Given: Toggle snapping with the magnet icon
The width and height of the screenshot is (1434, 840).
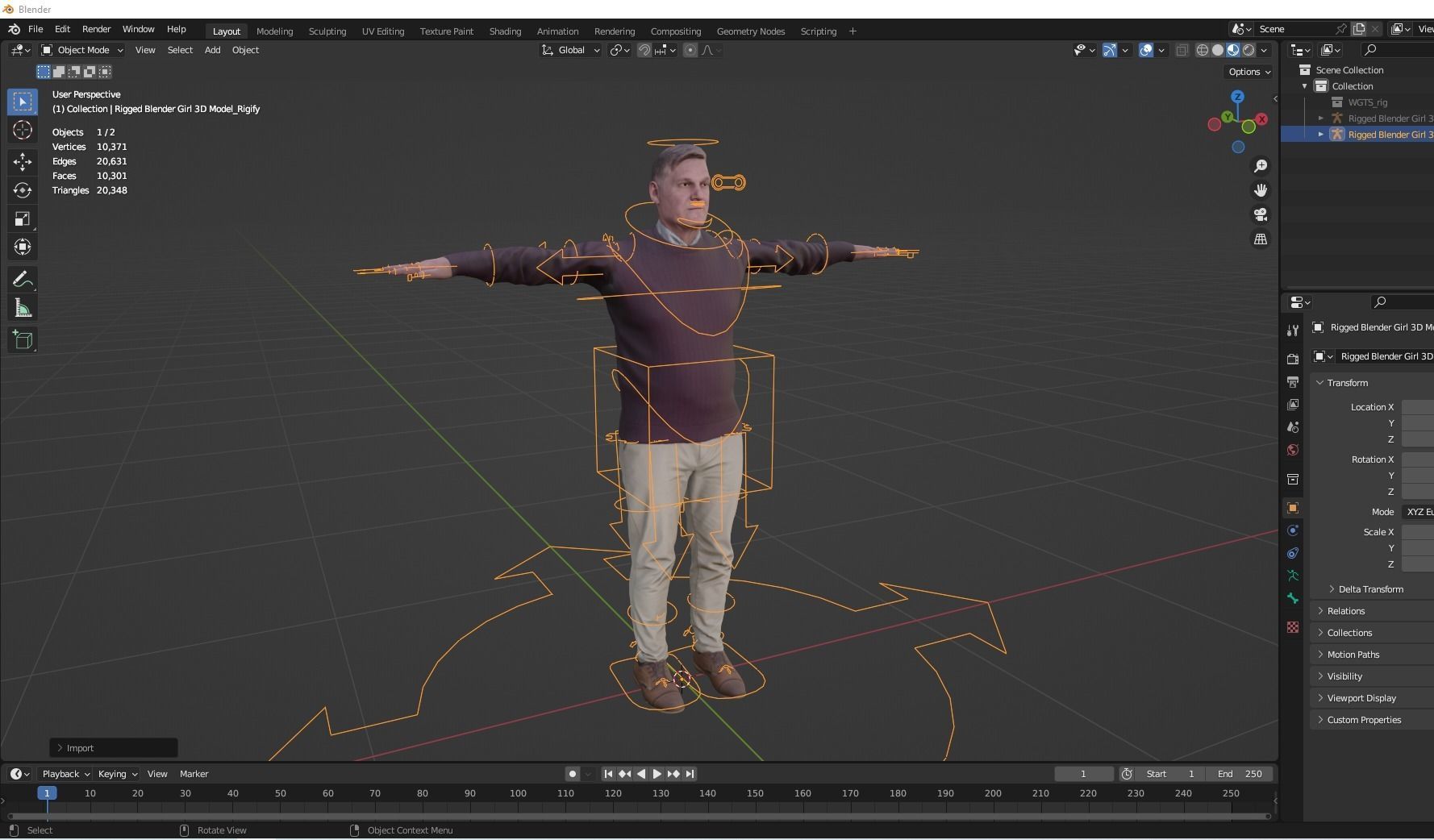Looking at the screenshot, I should click(644, 50).
